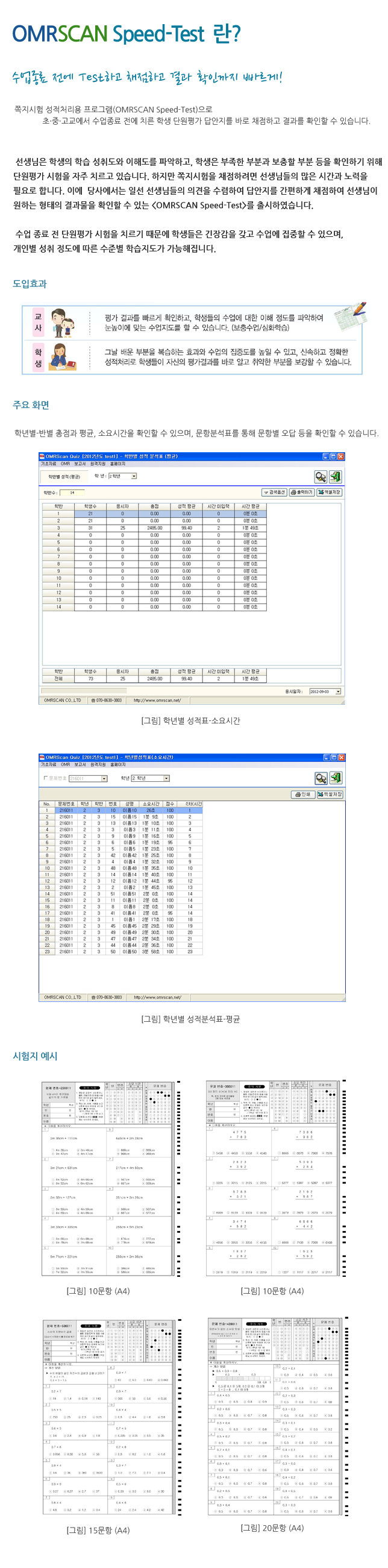Open the 보고서 menu in the average report window
Screen dimensions: 388x1568
[80, 464]
